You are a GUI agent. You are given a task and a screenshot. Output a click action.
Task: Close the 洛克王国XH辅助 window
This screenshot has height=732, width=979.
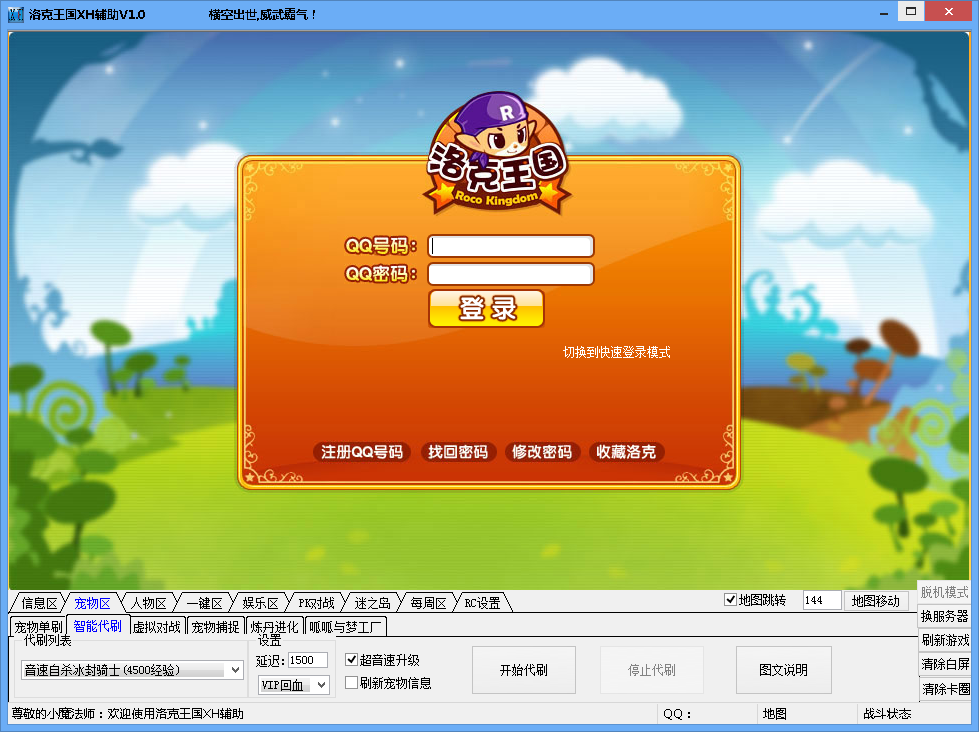point(948,11)
